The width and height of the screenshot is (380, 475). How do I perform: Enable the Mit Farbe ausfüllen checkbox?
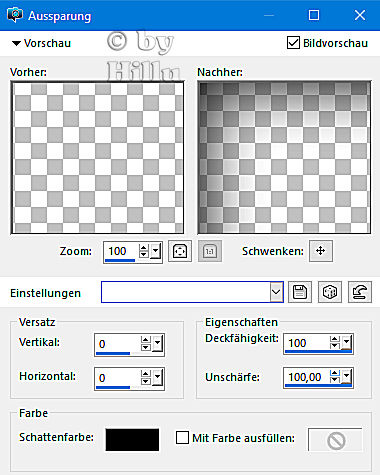(x=182, y=438)
